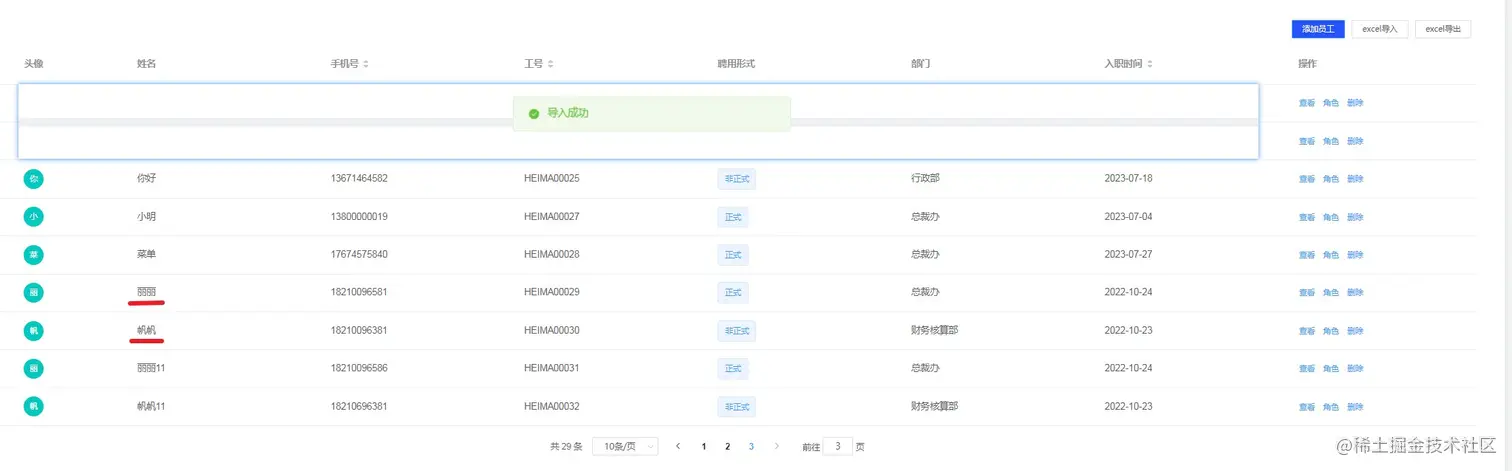Click 角色 for 菜单
The height and width of the screenshot is (471, 1512).
(1331, 255)
